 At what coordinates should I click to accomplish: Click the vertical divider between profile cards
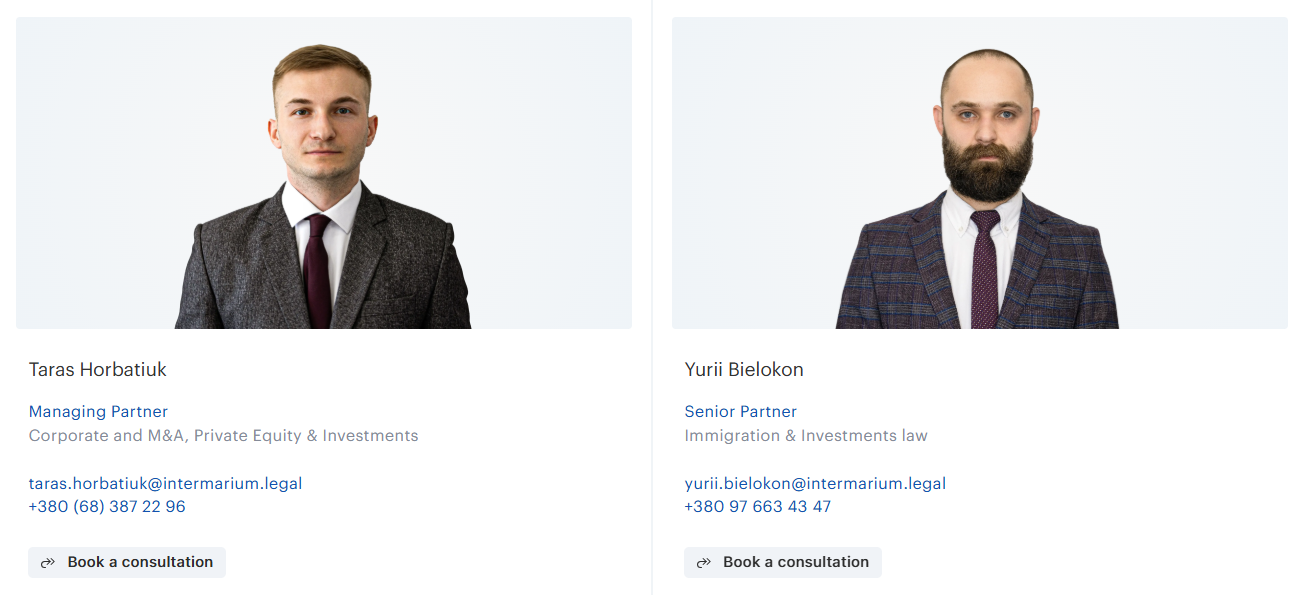click(652, 297)
